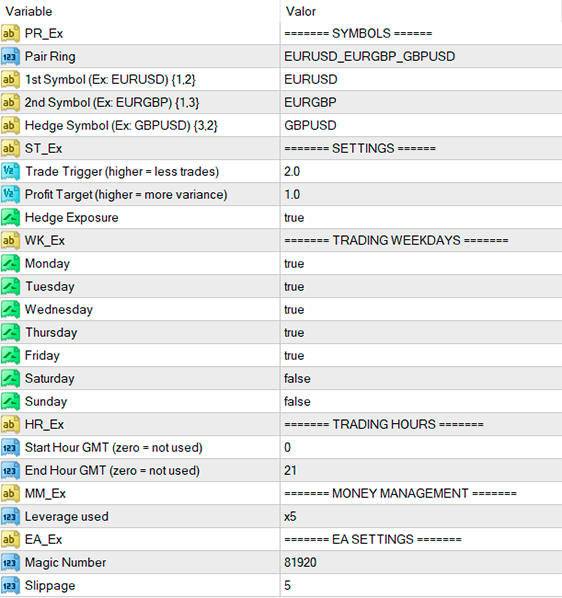Open the Sunday false value dropdown
The width and height of the screenshot is (562, 598).
click(x=421, y=401)
